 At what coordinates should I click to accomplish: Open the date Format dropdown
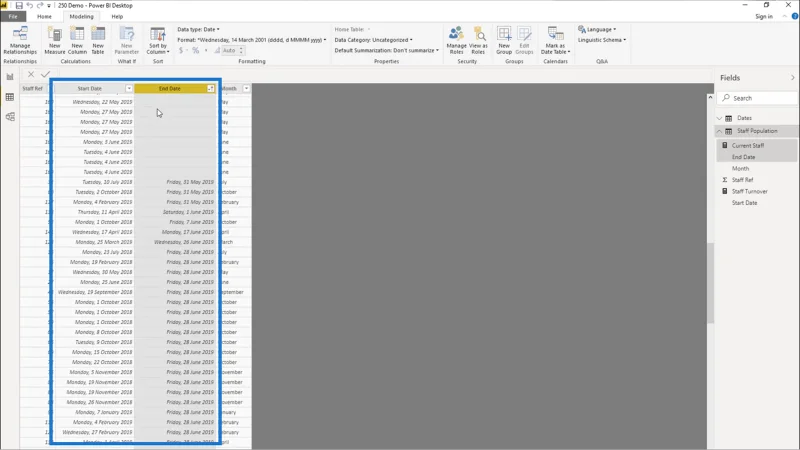(252, 40)
